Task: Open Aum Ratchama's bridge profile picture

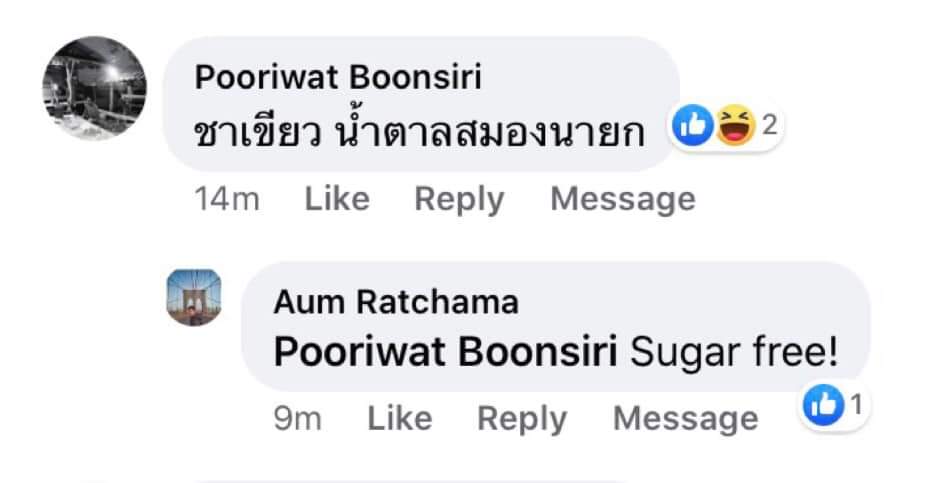Action: (x=193, y=297)
